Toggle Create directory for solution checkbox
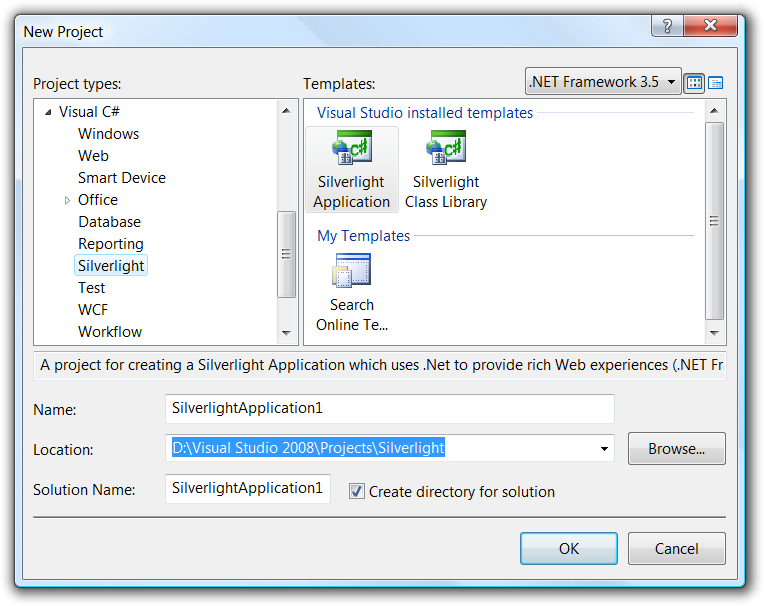764x606 pixels. [357, 491]
